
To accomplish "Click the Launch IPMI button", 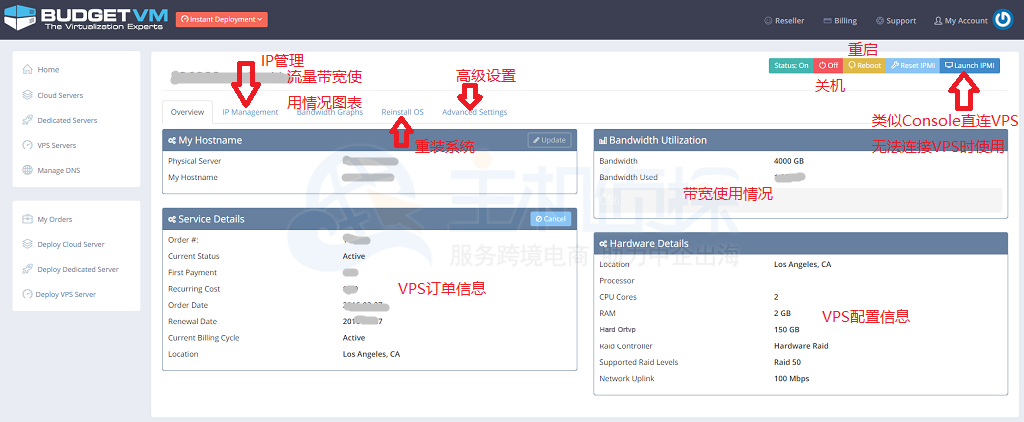I will pyautogui.click(x=970, y=65).
